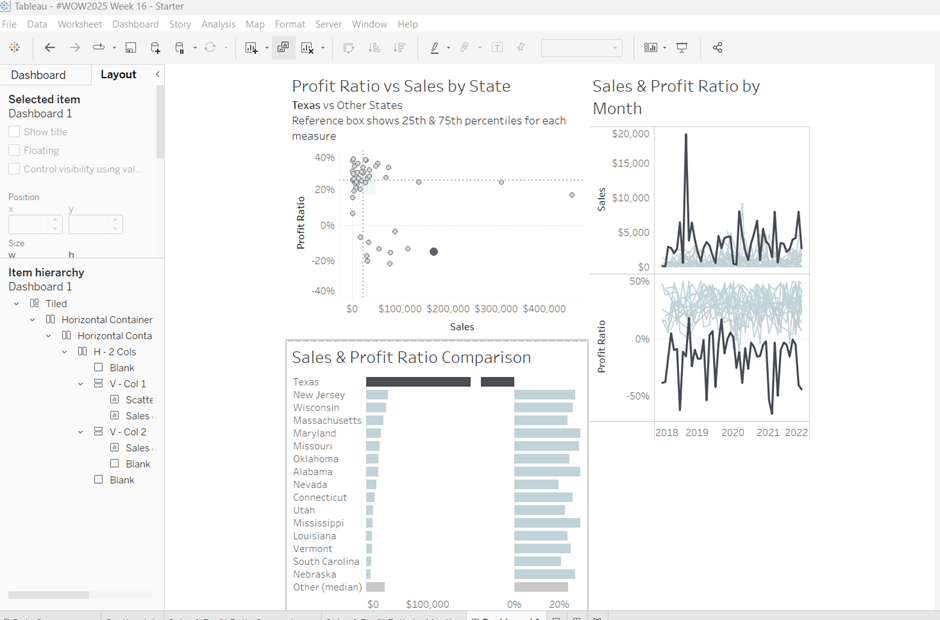Viewport: 940px width, 620px height.
Task: Click the Highlight pen icon
Action: pyautogui.click(x=434, y=47)
